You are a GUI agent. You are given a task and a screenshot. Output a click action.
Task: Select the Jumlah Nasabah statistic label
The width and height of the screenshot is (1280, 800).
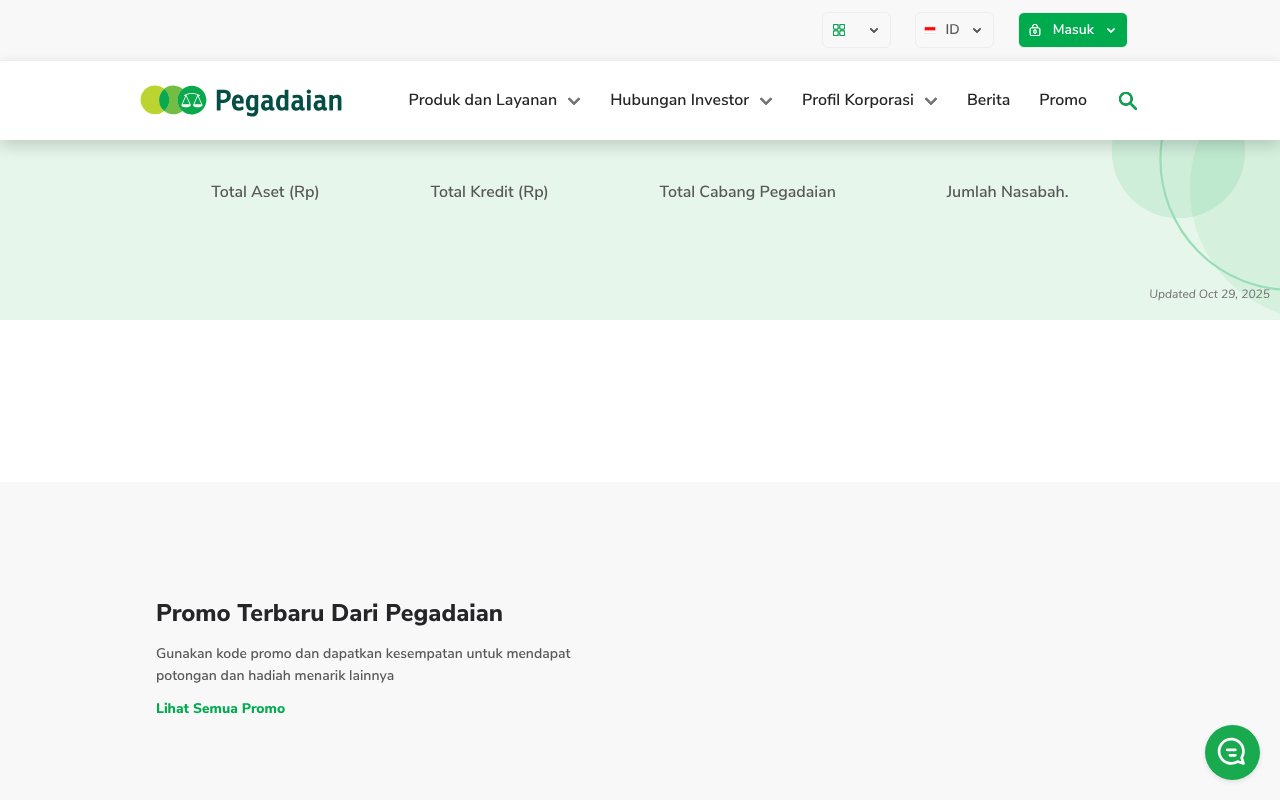(1007, 192)
